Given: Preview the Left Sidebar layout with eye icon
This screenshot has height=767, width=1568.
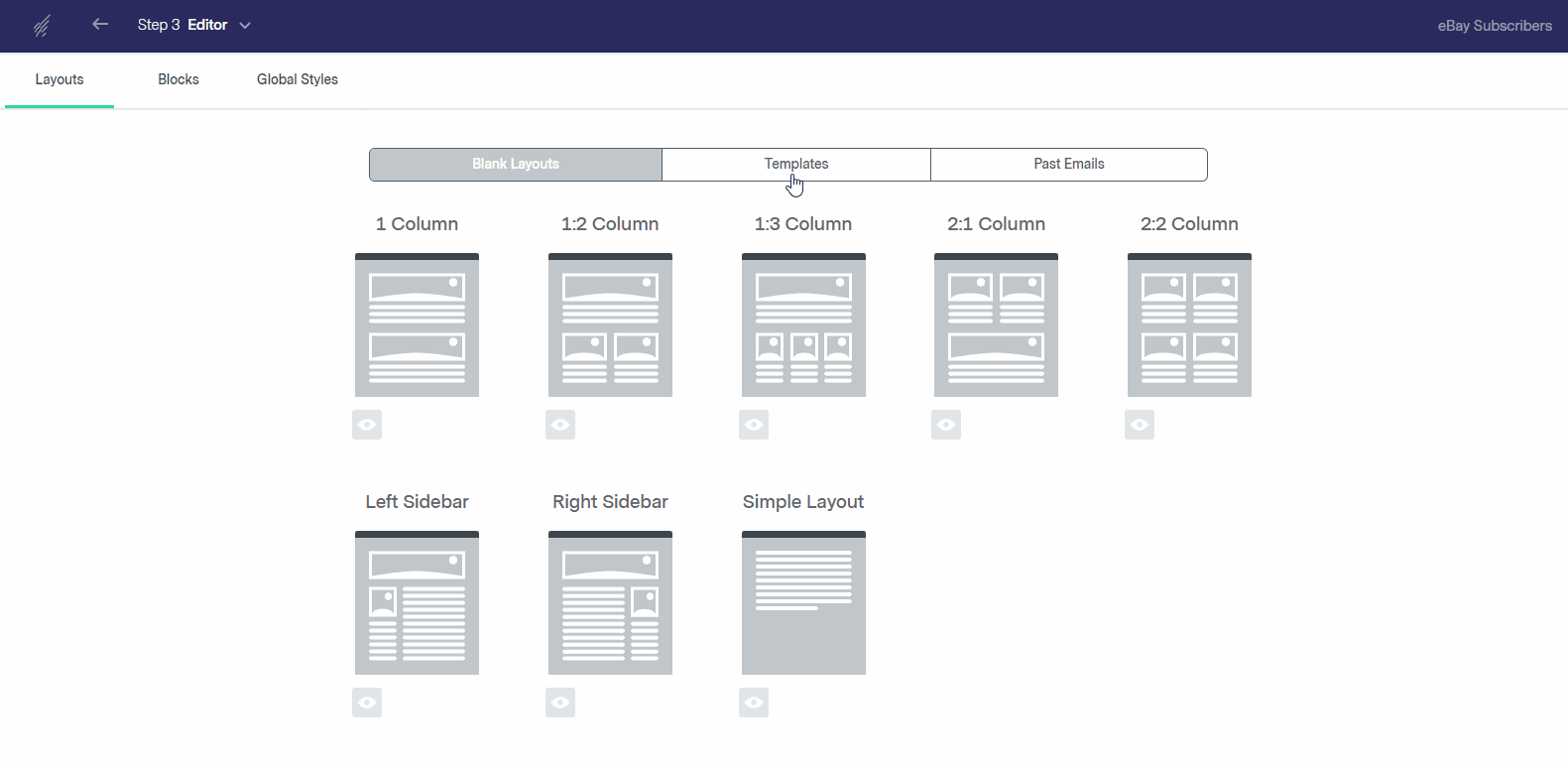Looking at the screenshot, I should tap(367, 703).
